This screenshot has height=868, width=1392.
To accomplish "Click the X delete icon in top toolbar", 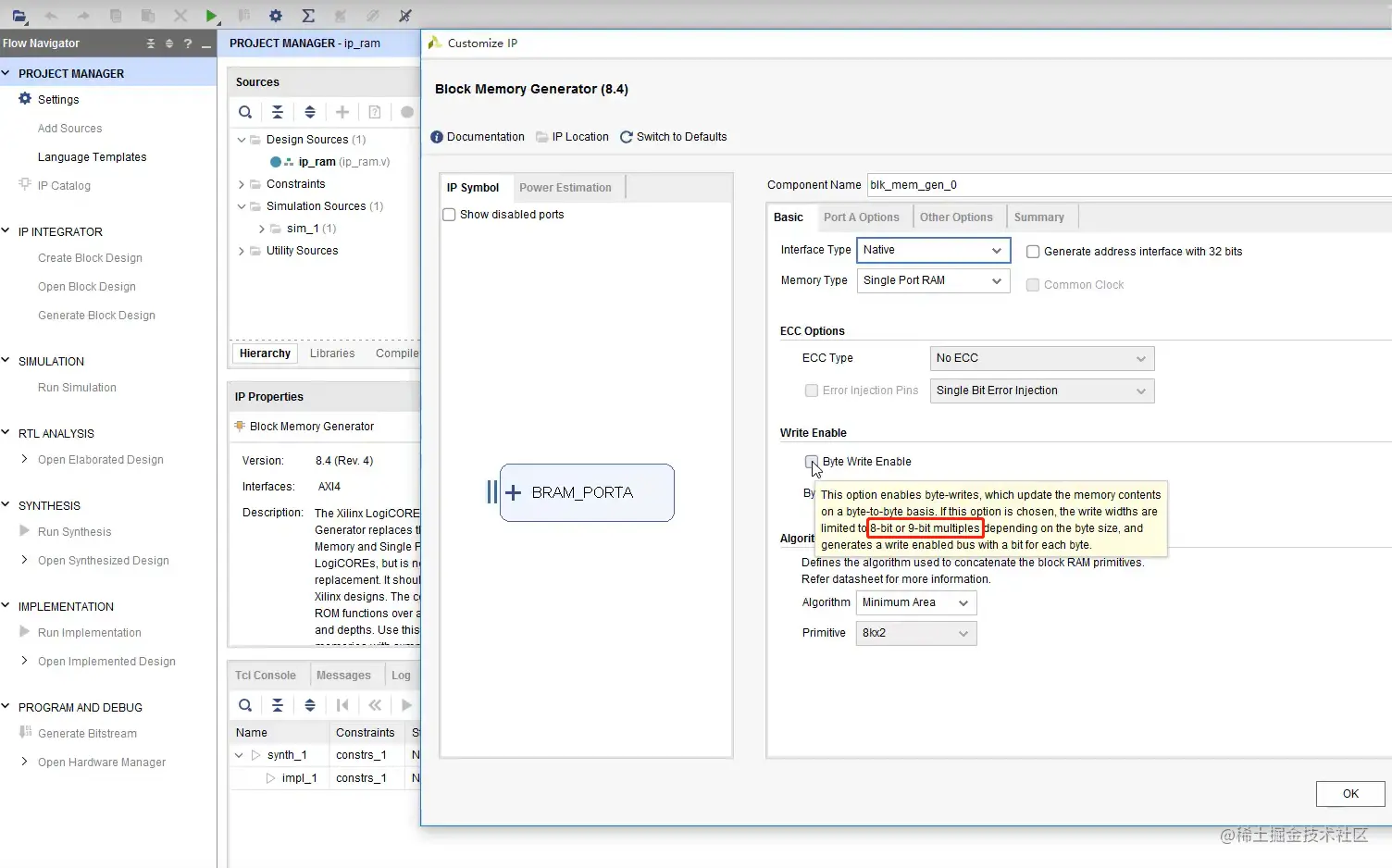I will [x=180, y=16].
